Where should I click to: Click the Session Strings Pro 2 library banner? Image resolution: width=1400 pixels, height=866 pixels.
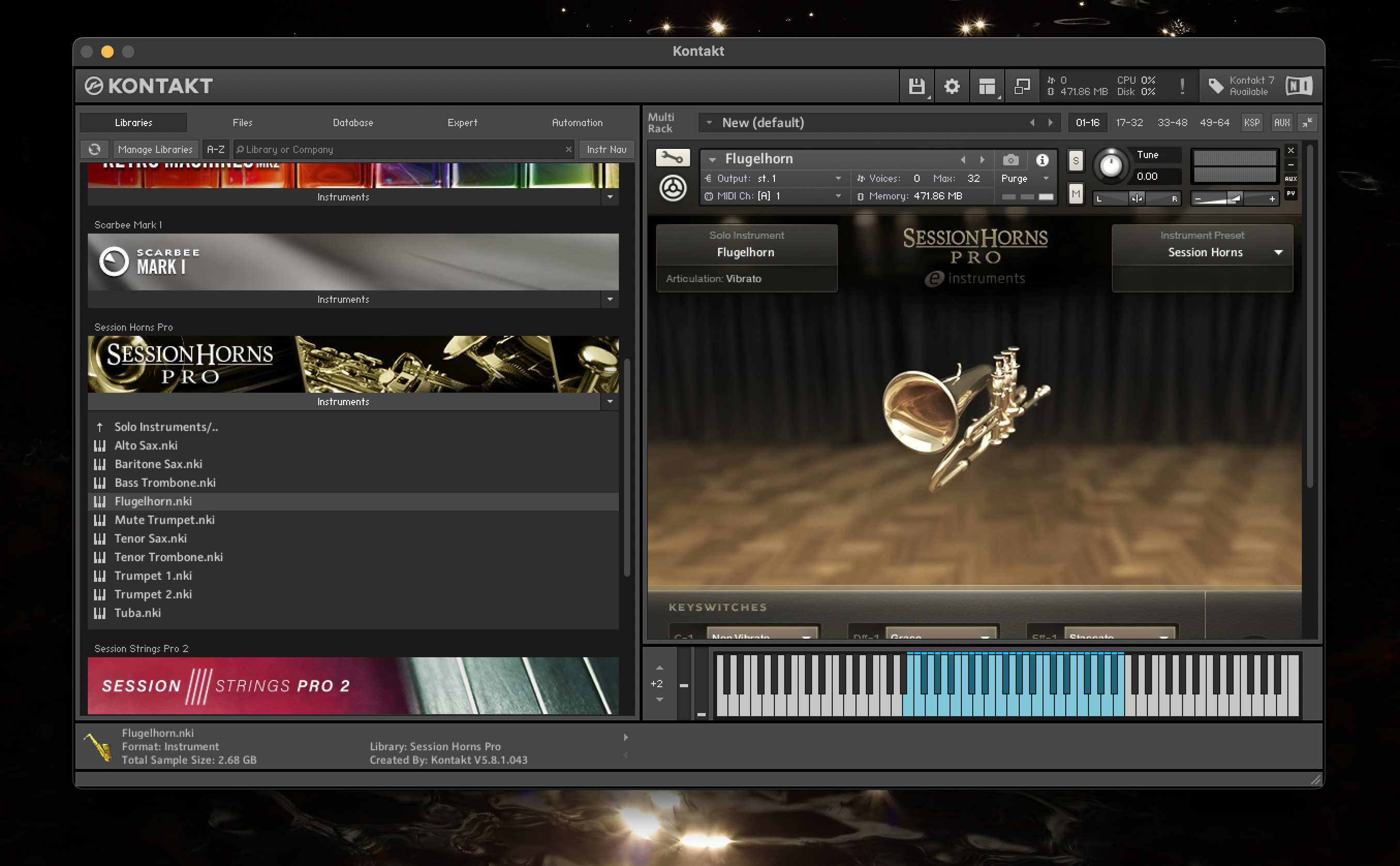coord(353,686)
